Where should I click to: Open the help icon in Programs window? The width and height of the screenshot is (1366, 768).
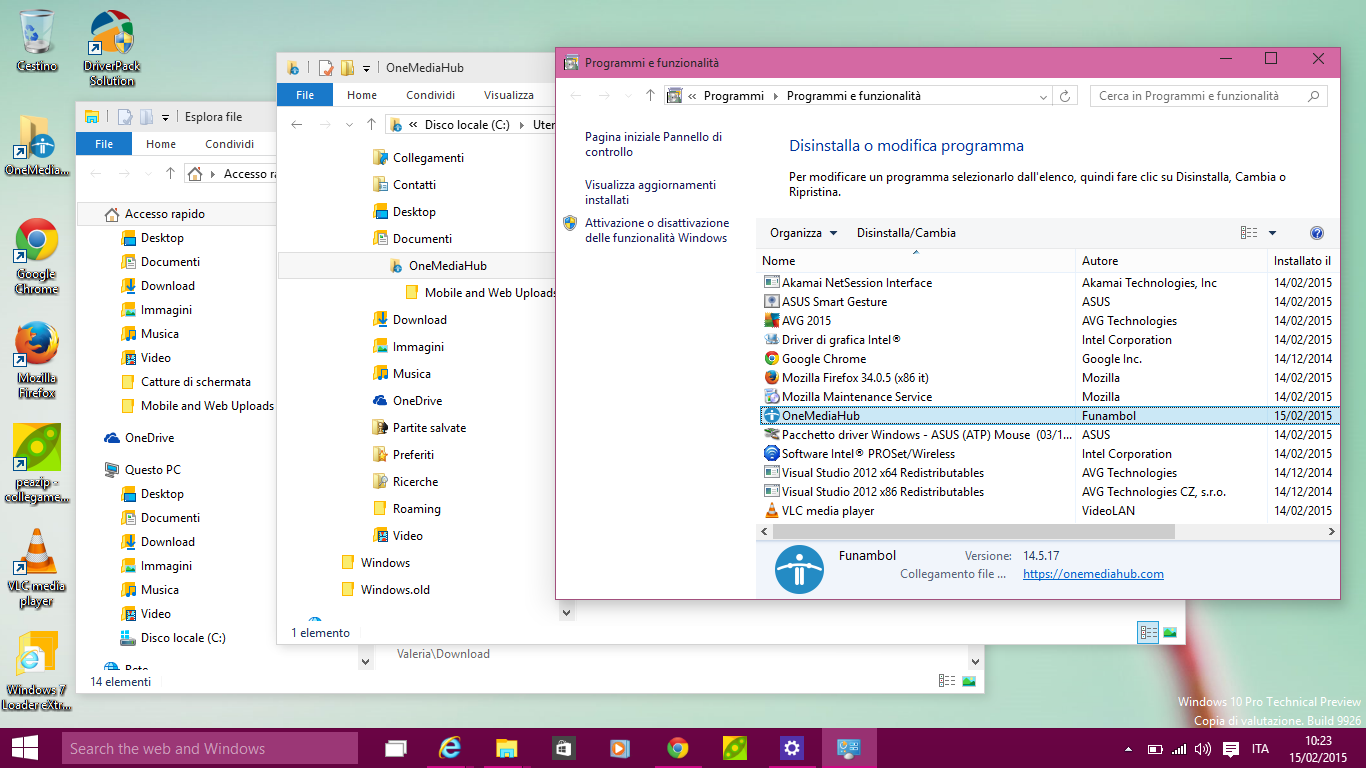click(x=1316, y=233)
